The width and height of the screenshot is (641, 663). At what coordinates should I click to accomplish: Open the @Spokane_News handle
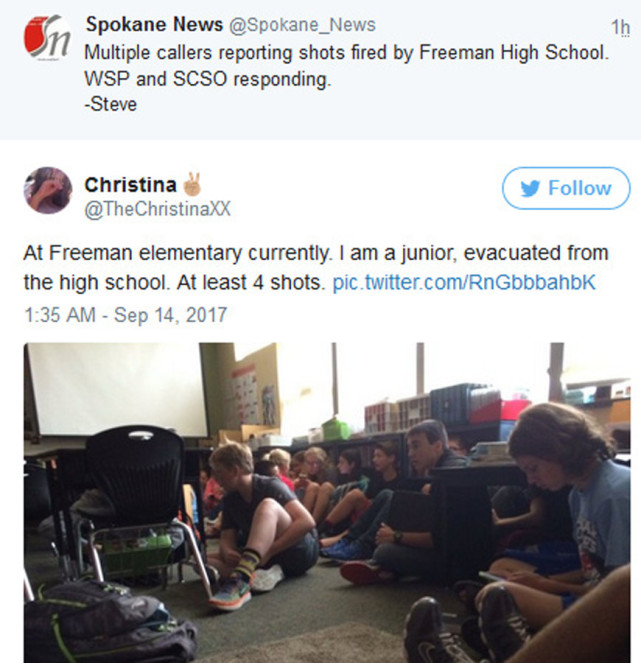pyautogui.click(x=302, y=25)
